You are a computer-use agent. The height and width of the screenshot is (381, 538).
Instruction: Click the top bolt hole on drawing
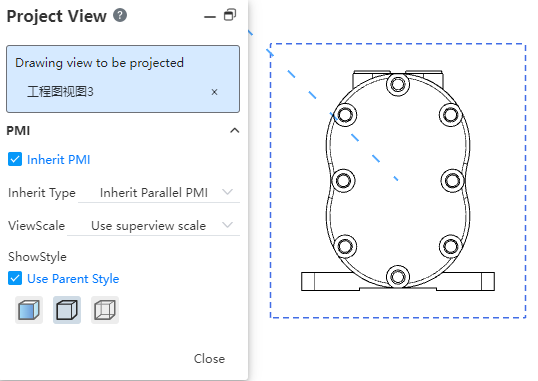398,84
